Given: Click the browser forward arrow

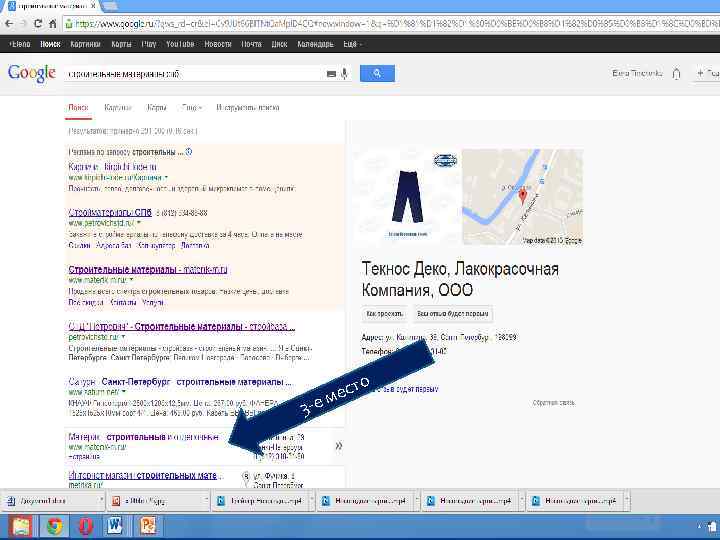Looking at the screenshot, I should tap(23, 24).
